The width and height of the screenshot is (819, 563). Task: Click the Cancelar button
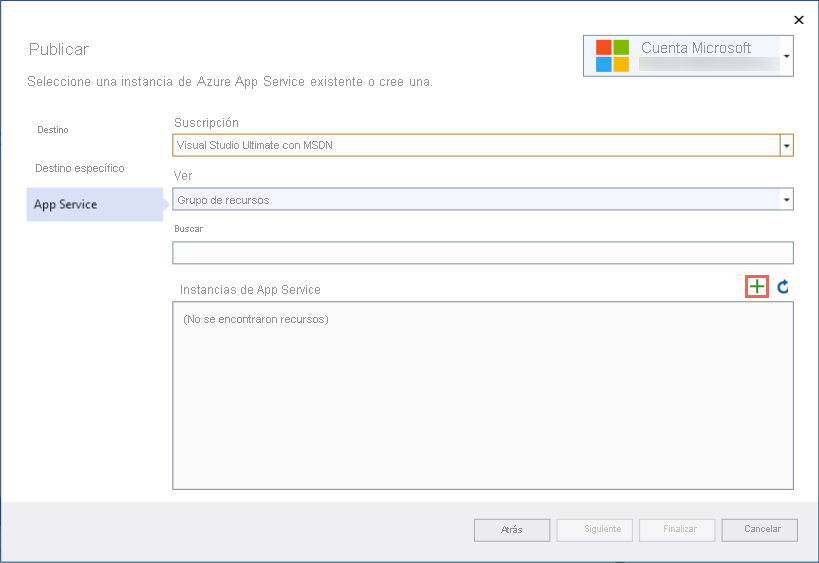point(759,530)
